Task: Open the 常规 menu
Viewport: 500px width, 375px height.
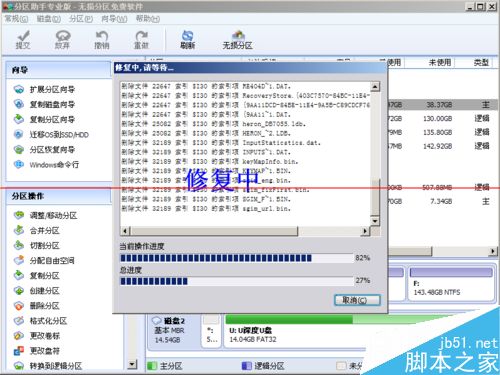Action: point(16,19)
